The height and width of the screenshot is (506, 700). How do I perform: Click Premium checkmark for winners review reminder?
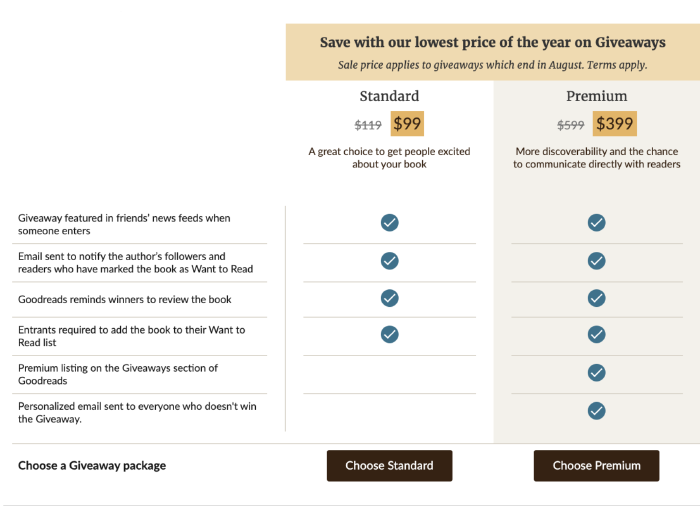coord(596,297)
